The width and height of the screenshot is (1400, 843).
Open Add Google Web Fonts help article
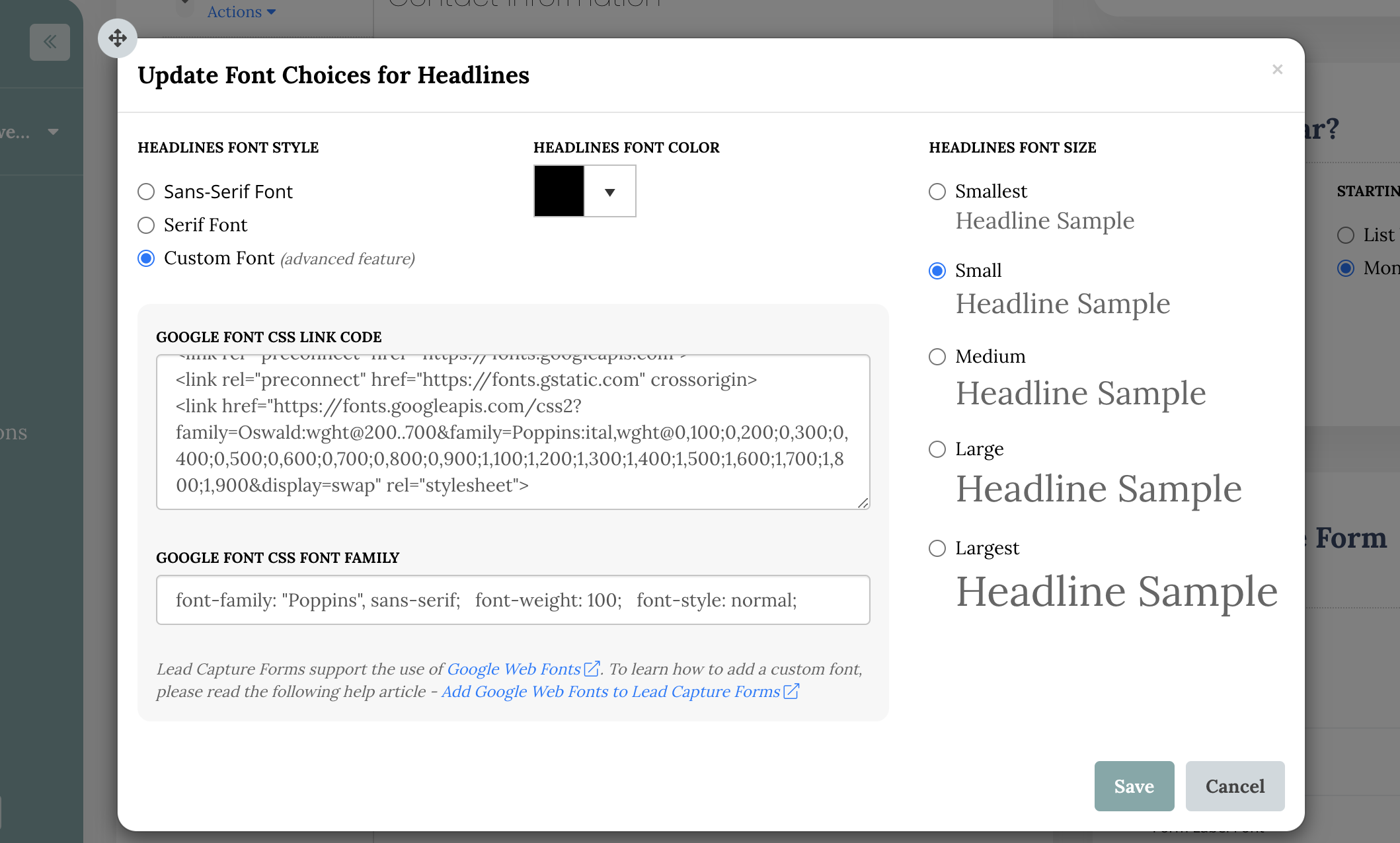(611, 691)
